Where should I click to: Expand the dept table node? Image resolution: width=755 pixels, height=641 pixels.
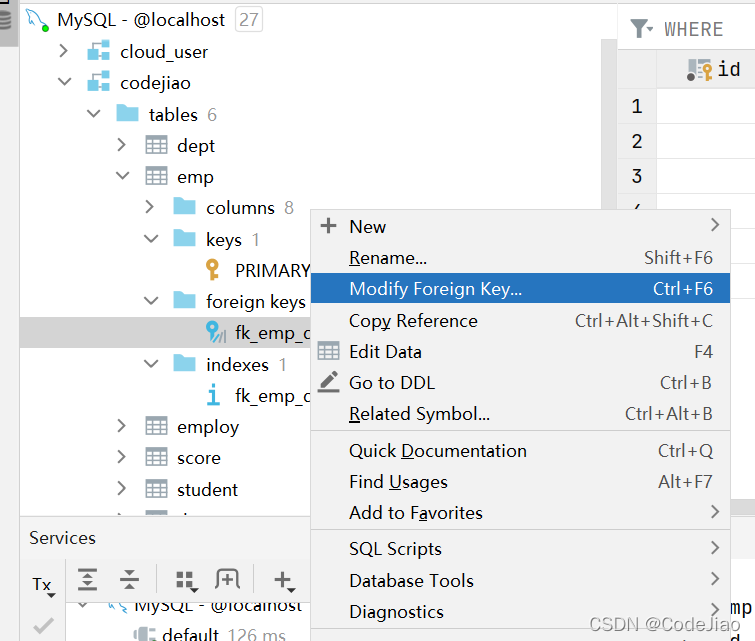click(121, 144)
